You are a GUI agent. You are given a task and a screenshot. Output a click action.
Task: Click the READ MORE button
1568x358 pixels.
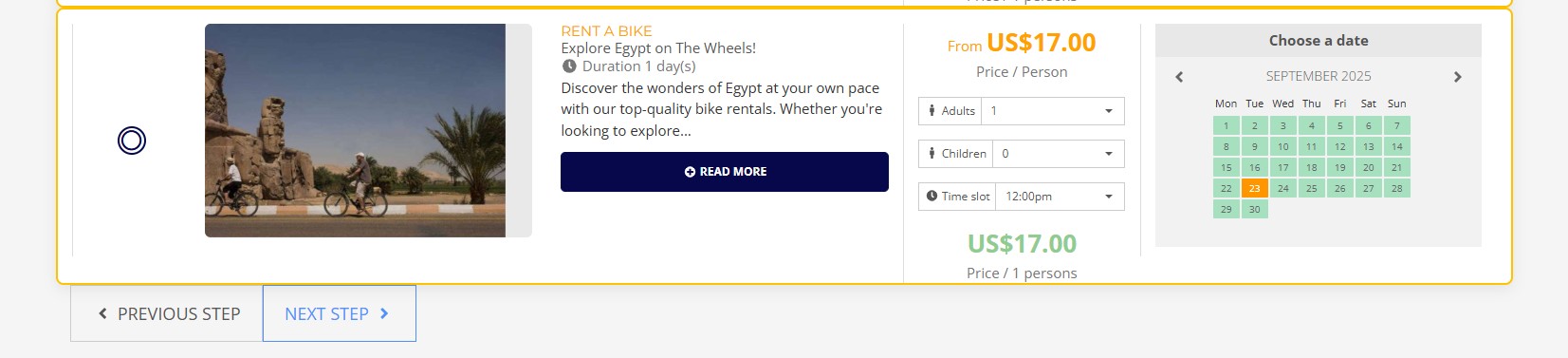(725, 172)
